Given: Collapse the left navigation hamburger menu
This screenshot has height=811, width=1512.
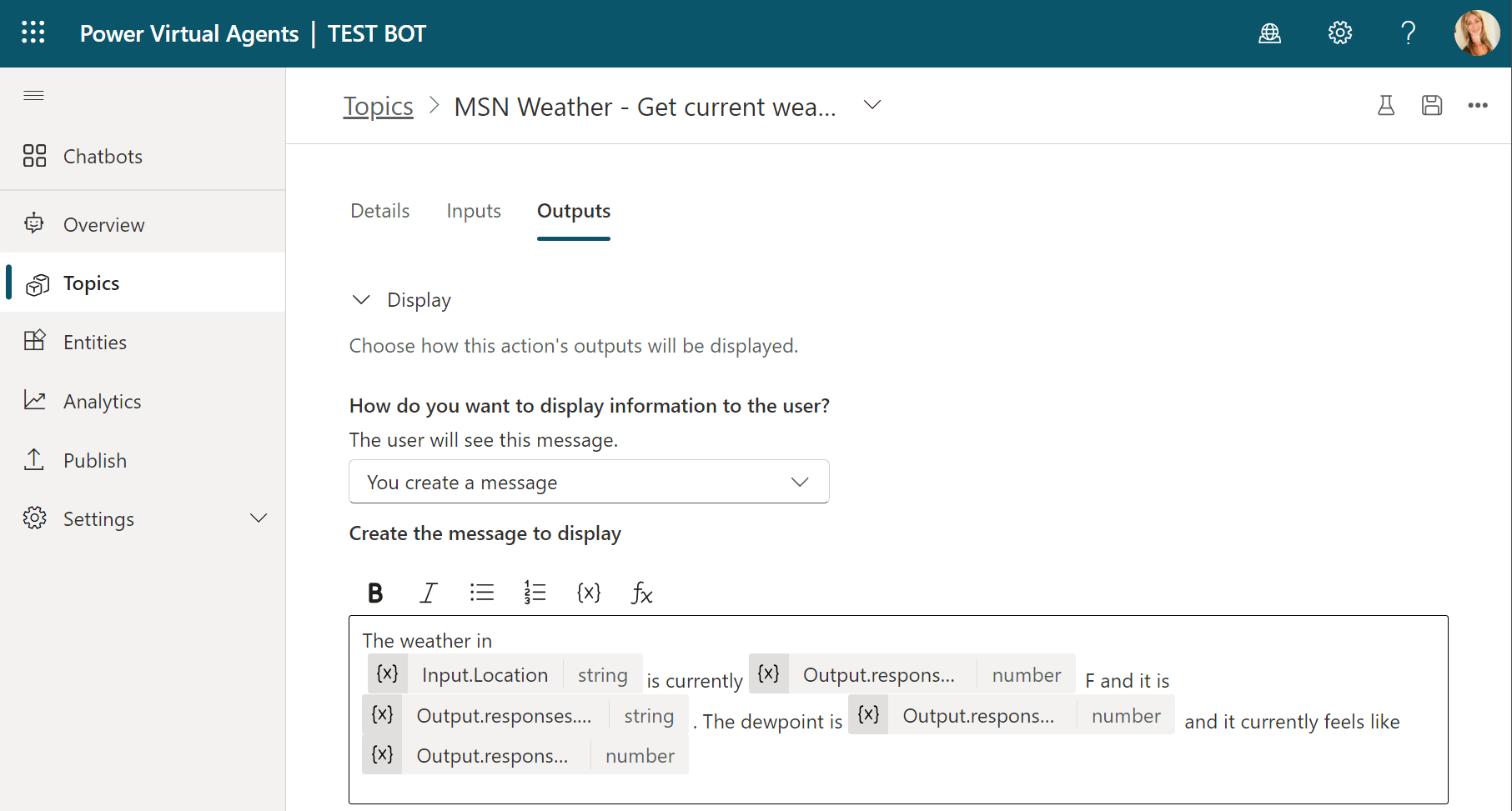Looking at the screenshot, I should click(x=34, y=96).
